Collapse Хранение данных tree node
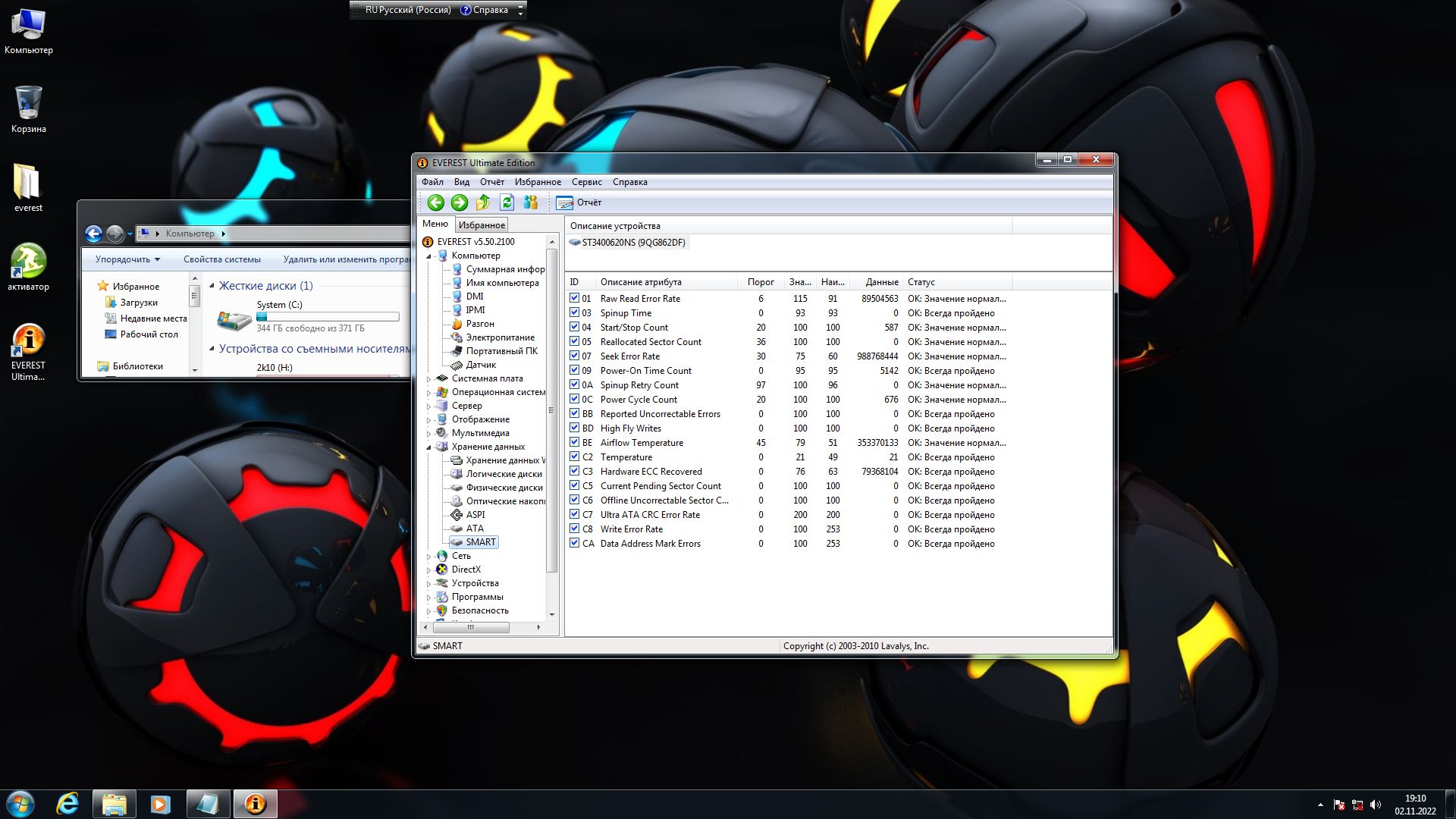This screenshot has width=1456, height=819. [x=428, y=447]
